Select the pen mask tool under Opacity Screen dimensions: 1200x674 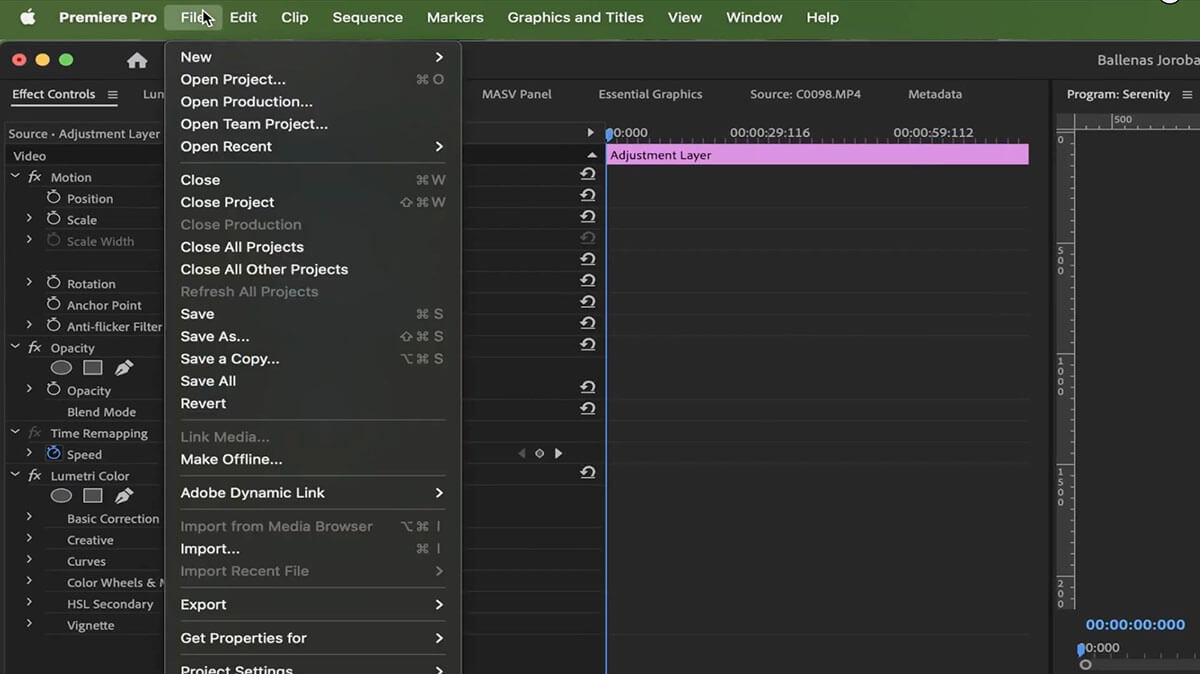123,367
